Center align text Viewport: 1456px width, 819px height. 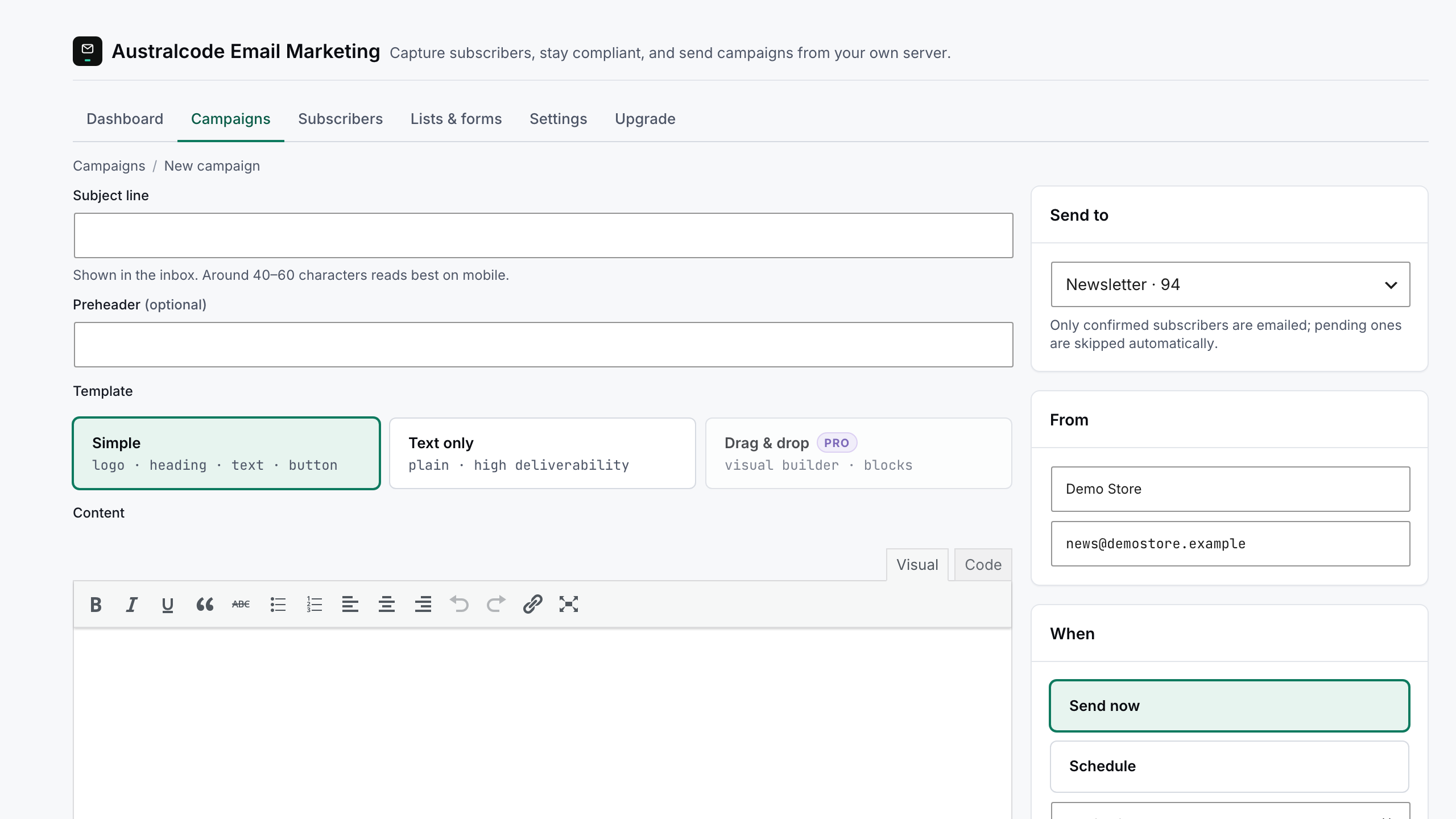[x=387, y=604]
